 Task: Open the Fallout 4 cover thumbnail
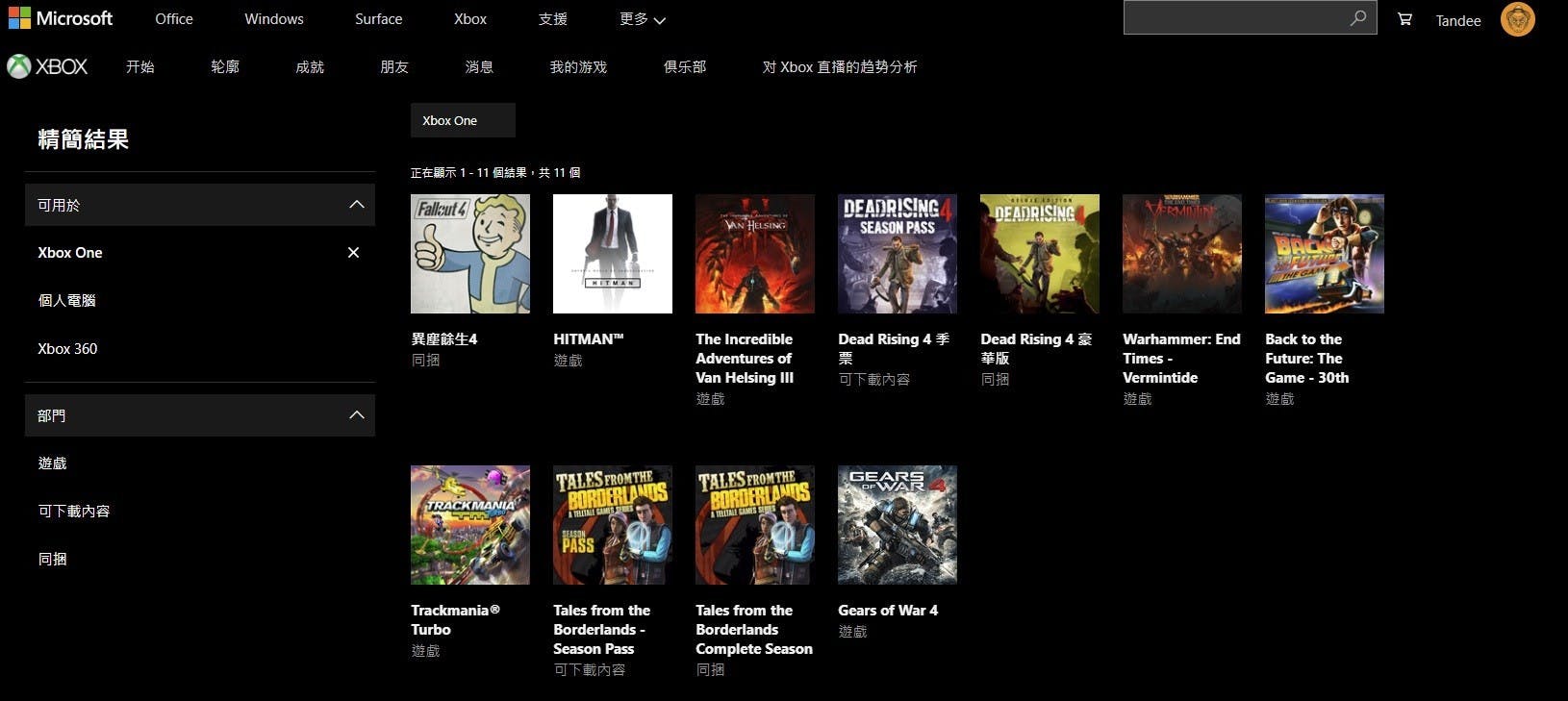pyautogui.click(x=470, y=254)
